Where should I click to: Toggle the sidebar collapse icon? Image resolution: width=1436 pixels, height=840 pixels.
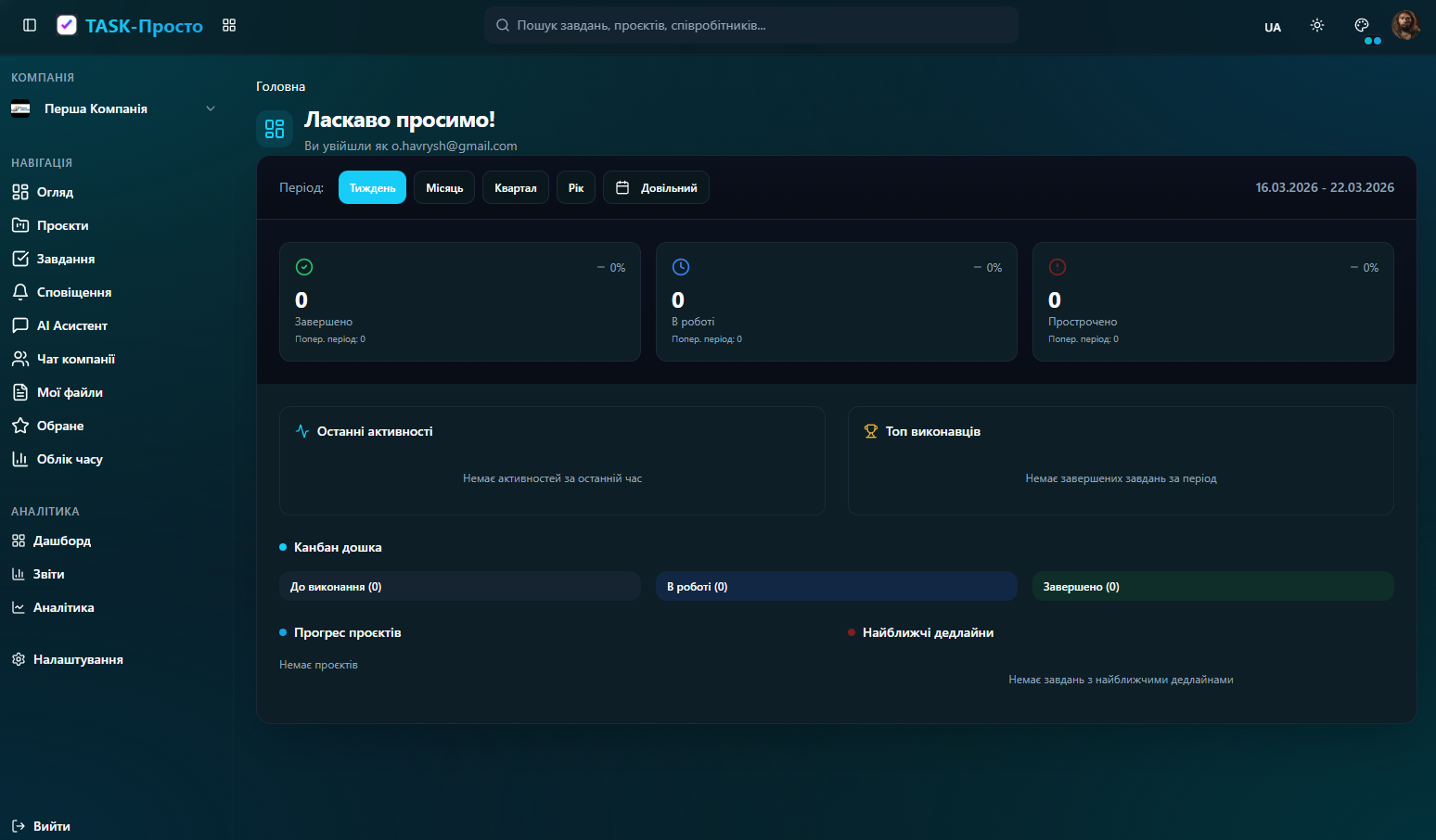coord(30,25)
